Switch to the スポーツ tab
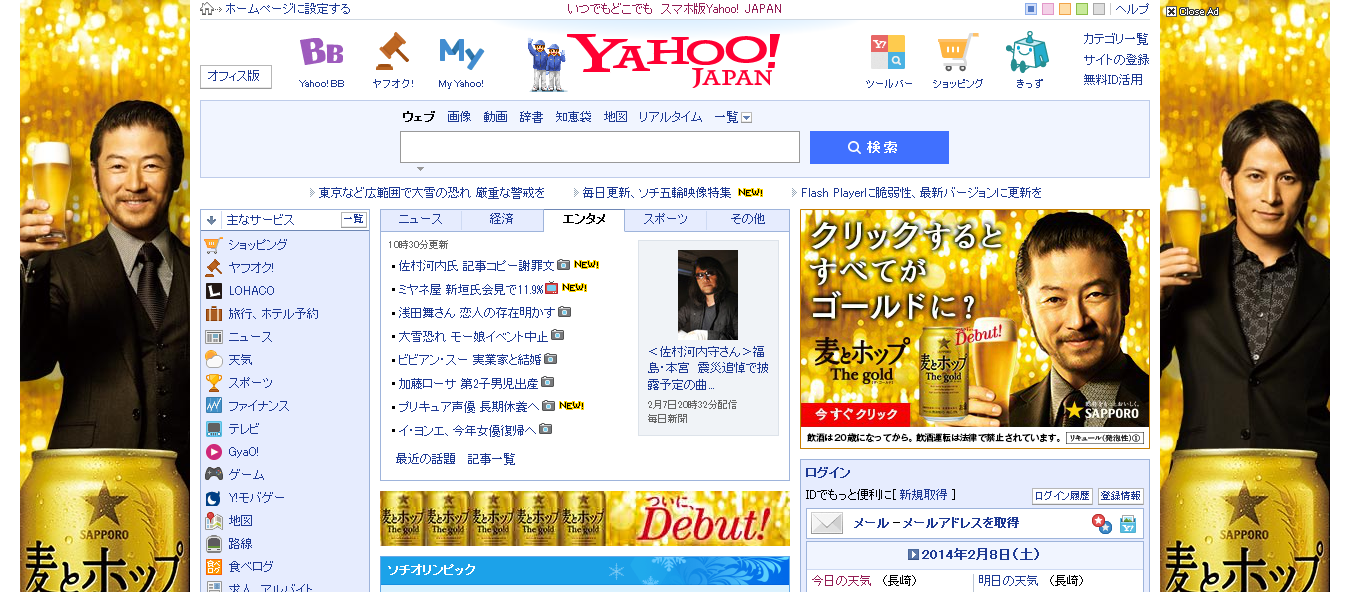The height and width of the screenshot is (592, 1349). pos(666,219)
